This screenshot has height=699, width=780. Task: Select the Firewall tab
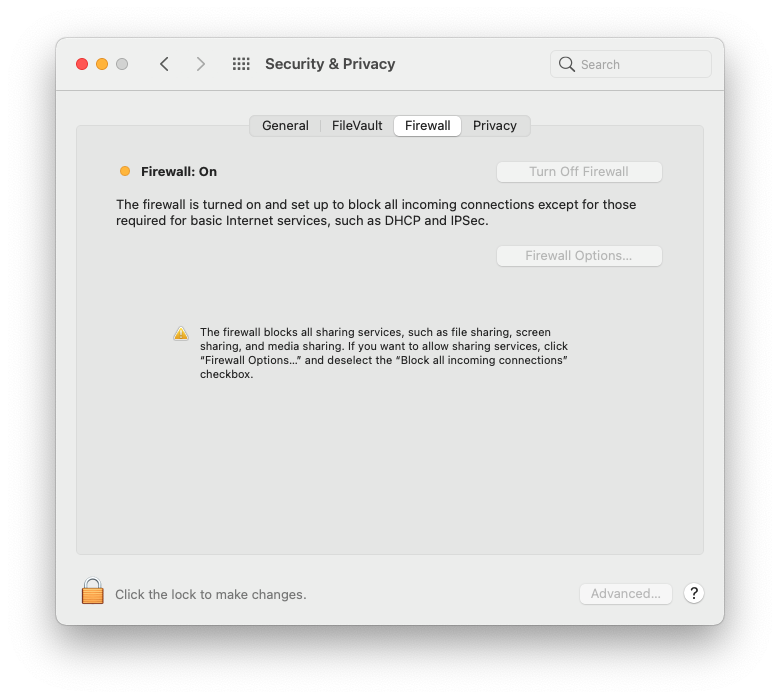[427, 125]
